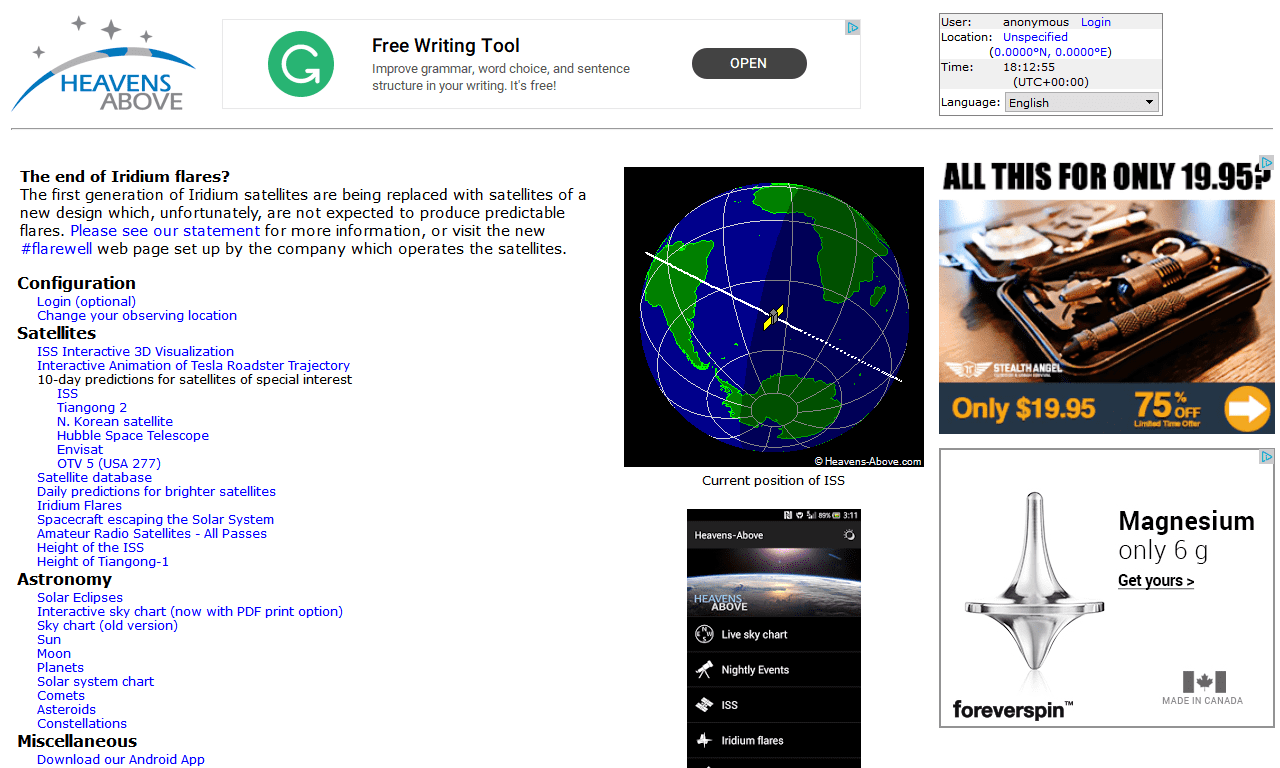Click the 'Only $19.95' ad price text
The image size is (1280, 768).
point(1024,408)
